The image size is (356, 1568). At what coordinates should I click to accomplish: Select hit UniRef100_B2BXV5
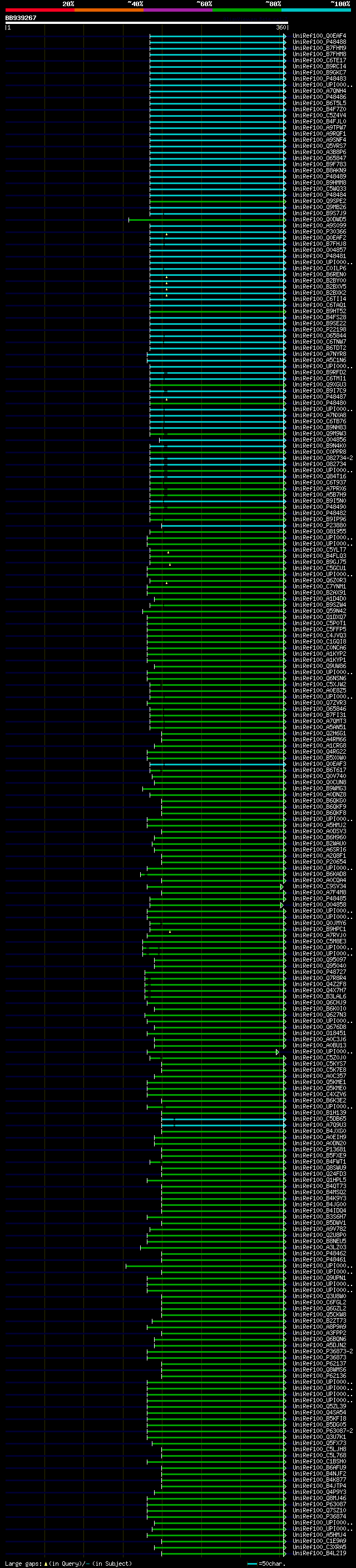(319, 286)
